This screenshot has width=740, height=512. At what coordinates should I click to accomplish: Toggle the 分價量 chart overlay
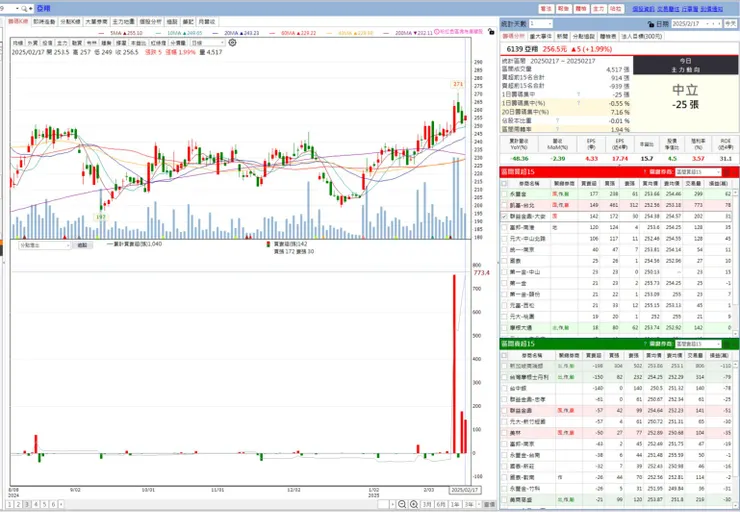[178, 43]
